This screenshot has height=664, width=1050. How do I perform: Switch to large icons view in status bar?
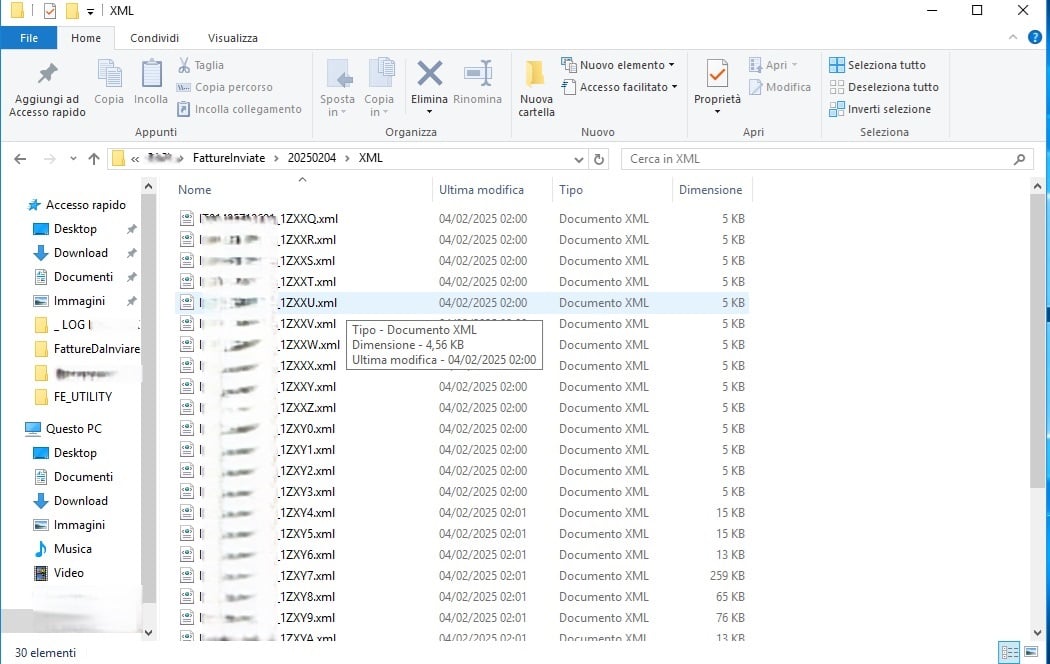click(1033, 652)
